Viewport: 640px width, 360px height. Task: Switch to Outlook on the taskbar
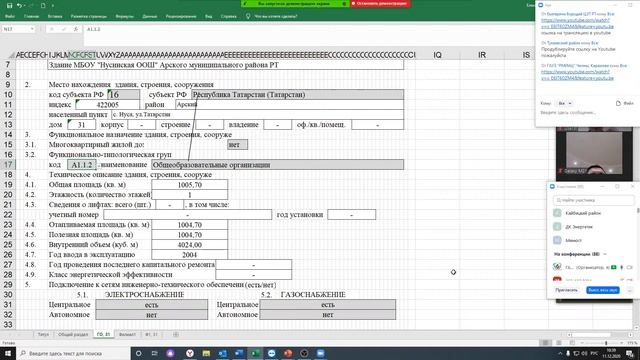pos(222,353)
